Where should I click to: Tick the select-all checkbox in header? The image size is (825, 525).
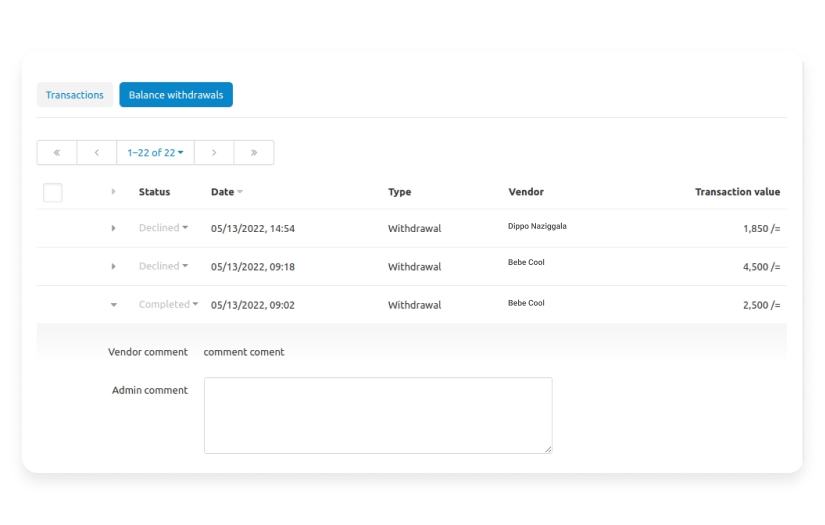[x=53, y=193]
